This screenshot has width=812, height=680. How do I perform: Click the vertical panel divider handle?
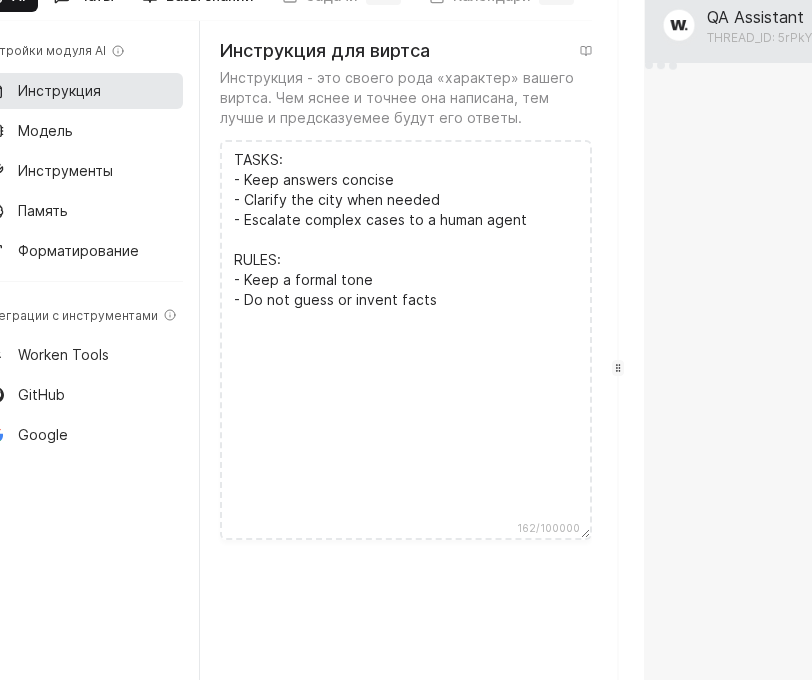(x=618, y=368)
